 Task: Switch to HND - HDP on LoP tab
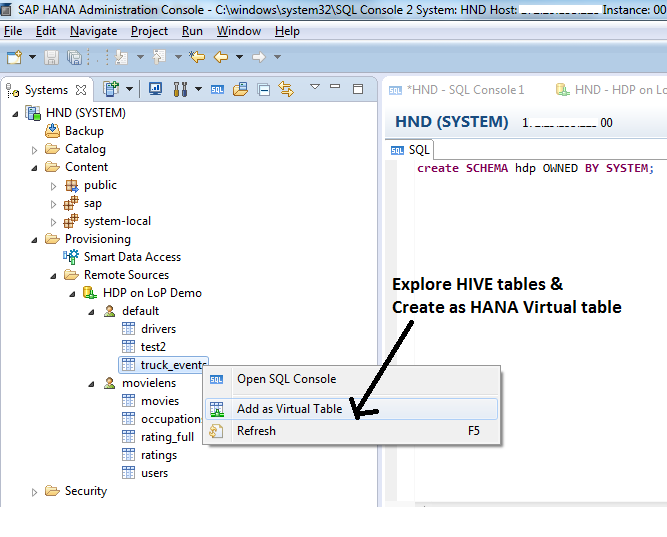click(x=611, y=90)
